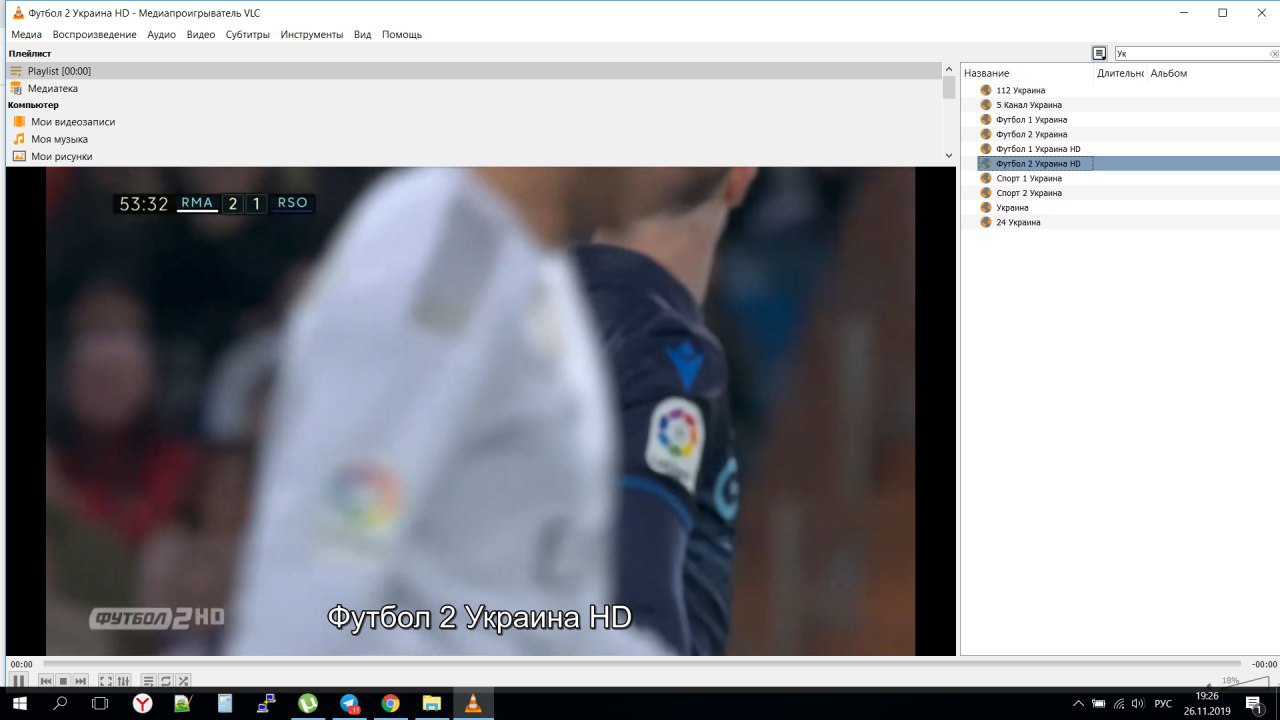This screenshot has height=720, width=1280.
Task: Open Task View on taskbar
Action: 100,704
